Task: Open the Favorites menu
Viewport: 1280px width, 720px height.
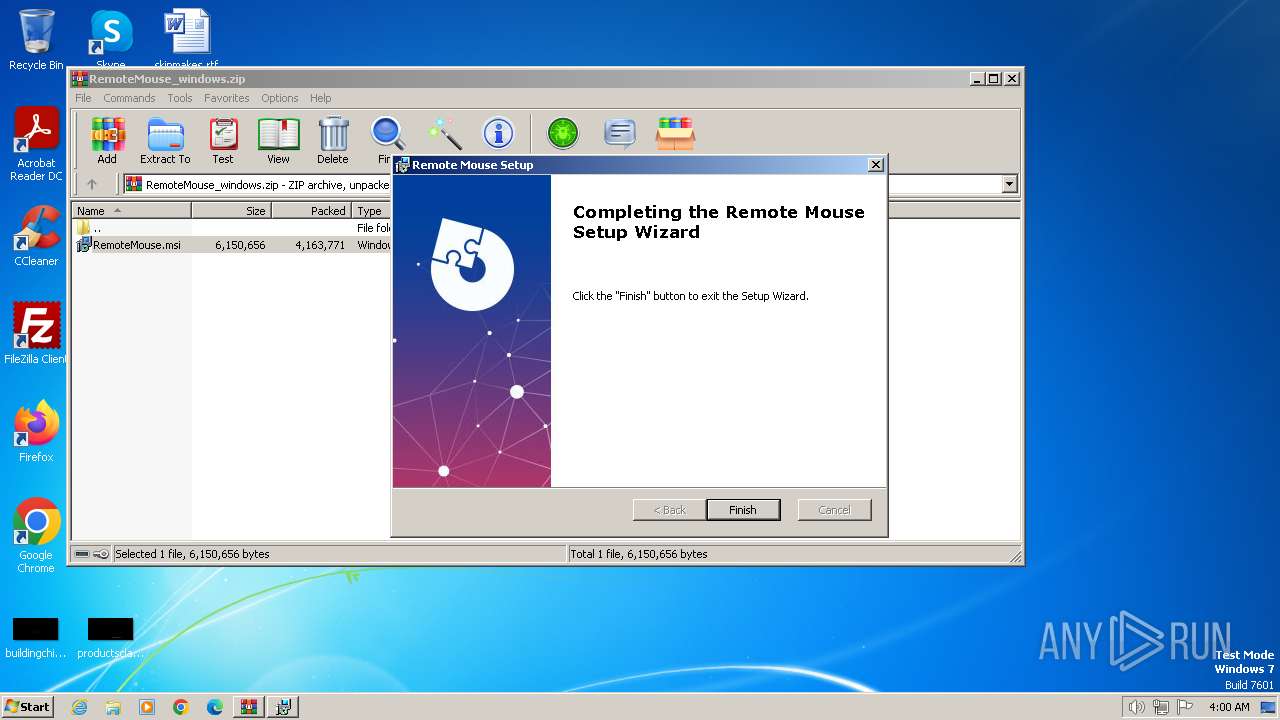Action: [x=227, y=98]
